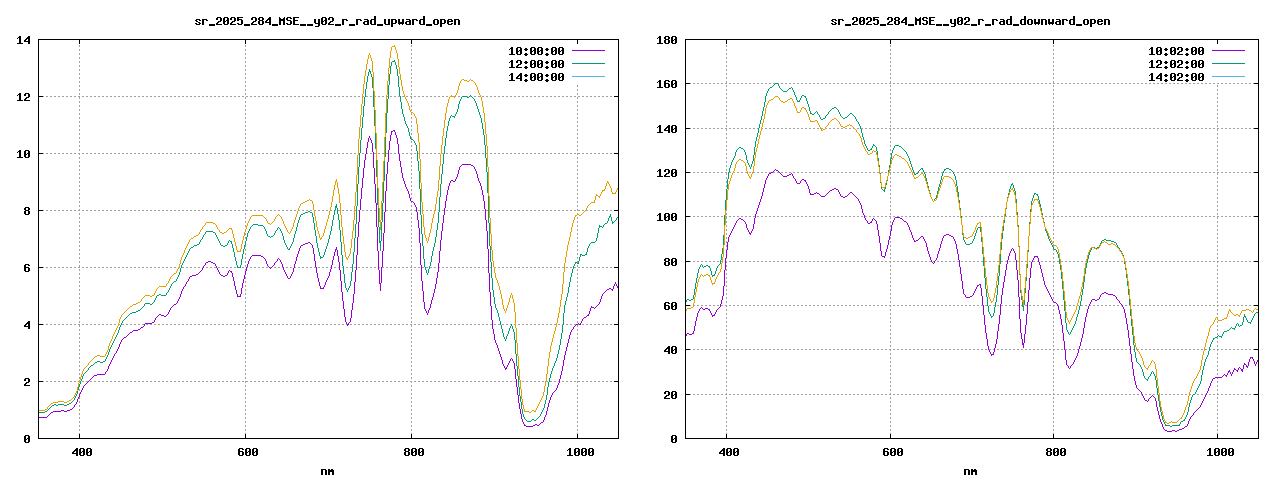Click purple line sample beside 10:02:00
Viewport: 1280px width, 480px height.
[x=1230, y=51]
